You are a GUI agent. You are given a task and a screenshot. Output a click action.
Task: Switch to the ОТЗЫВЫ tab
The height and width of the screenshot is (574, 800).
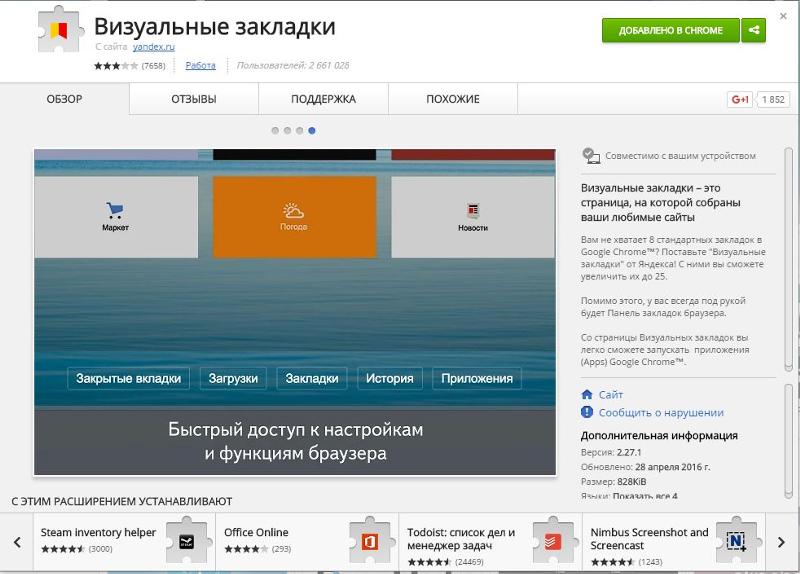(194, 99)
